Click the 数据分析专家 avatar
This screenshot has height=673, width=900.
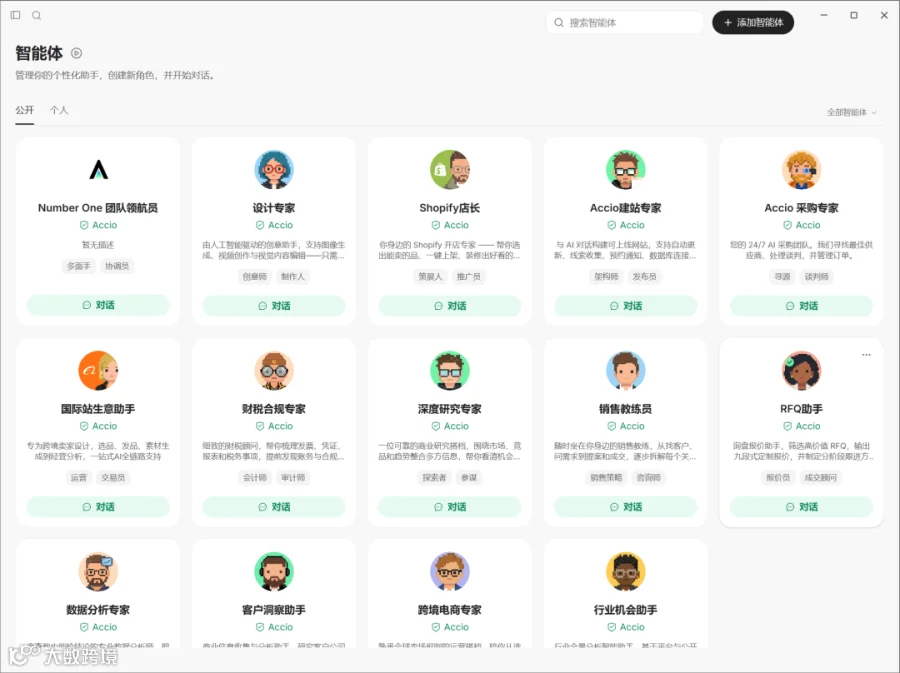pyautogui.click(x=98, y=571)
